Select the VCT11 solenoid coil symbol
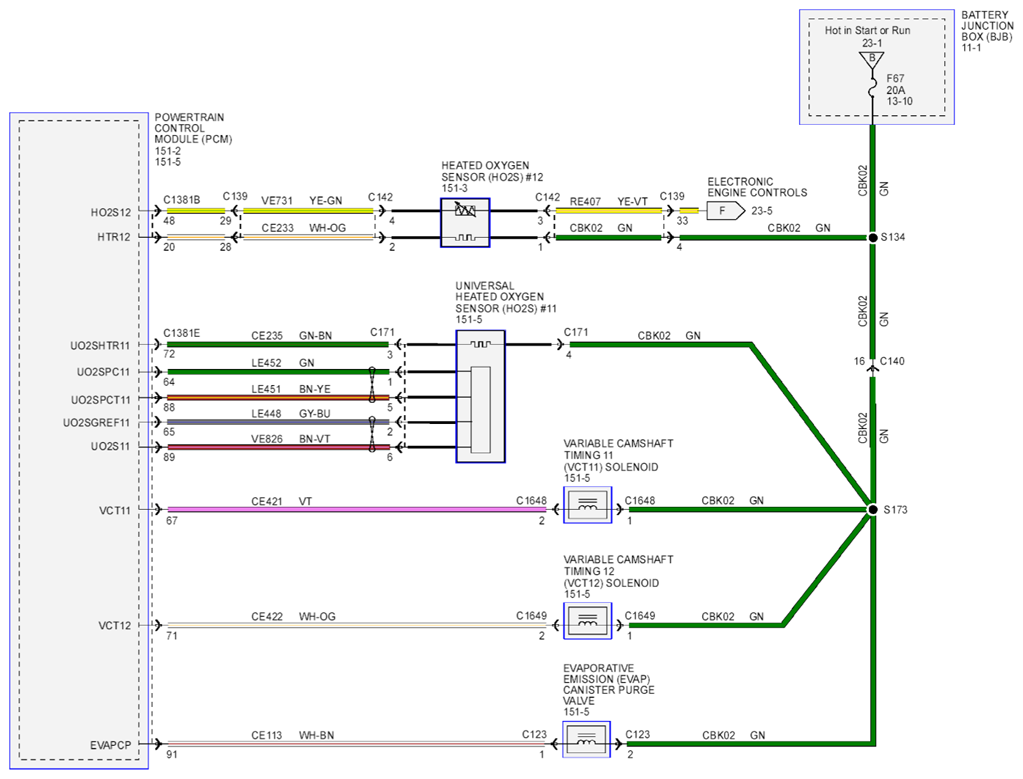The width and height of the screenshot is (1023, 779). point(588,504)
